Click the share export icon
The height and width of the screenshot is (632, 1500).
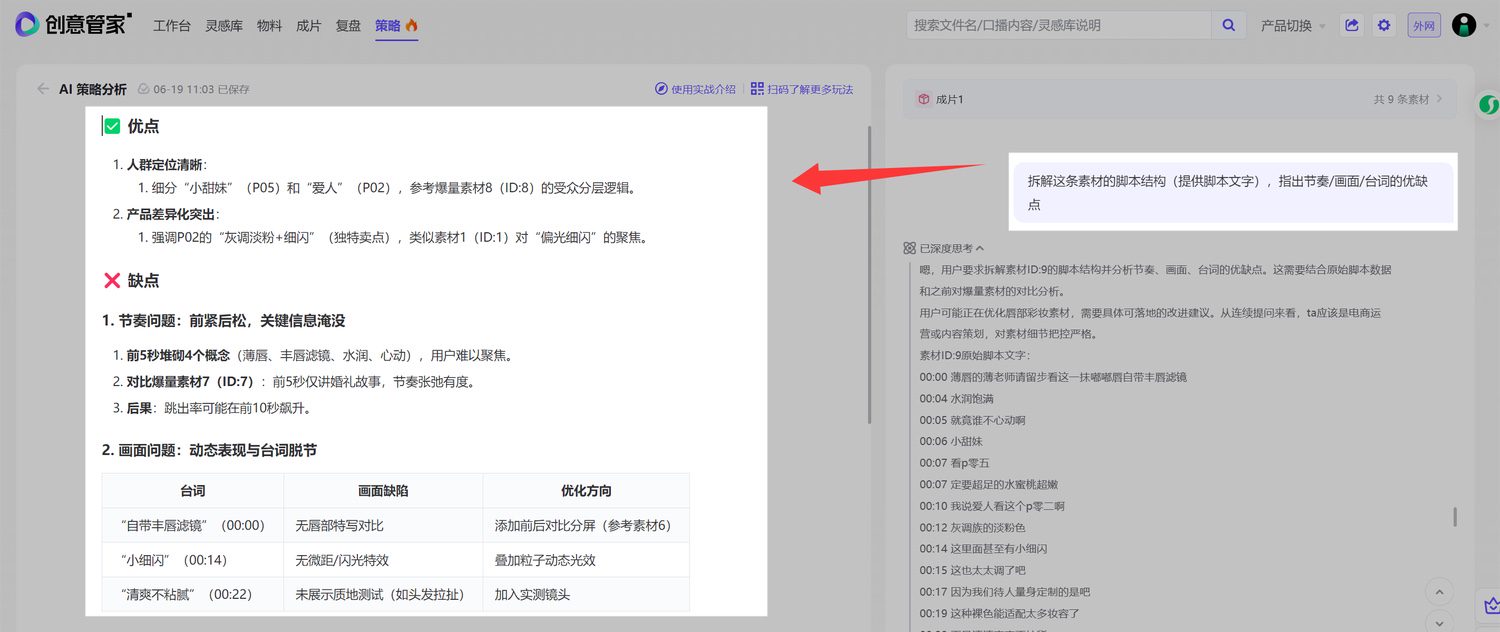point(1352,25)
